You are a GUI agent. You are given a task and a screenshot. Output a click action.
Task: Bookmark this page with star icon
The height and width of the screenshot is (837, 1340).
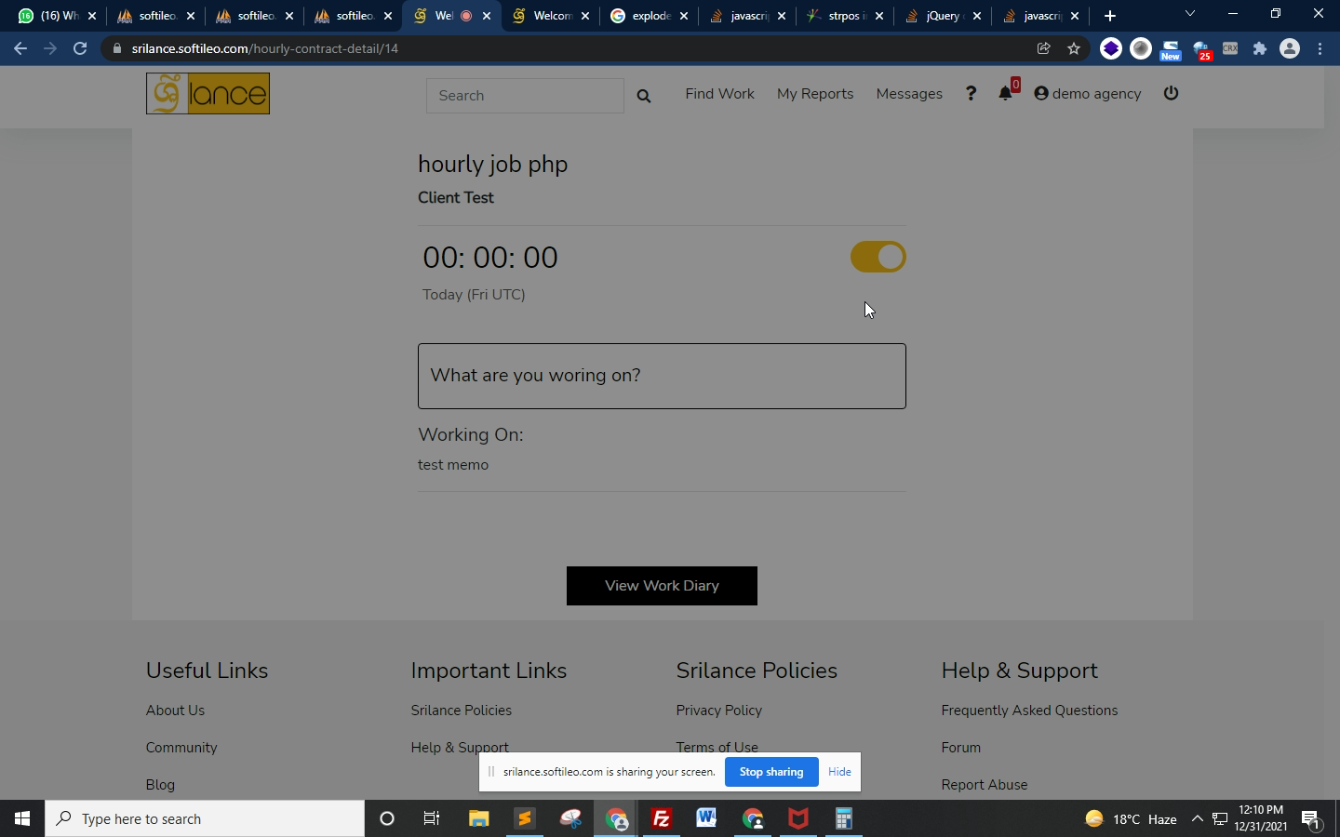(x=1073, y=49)
